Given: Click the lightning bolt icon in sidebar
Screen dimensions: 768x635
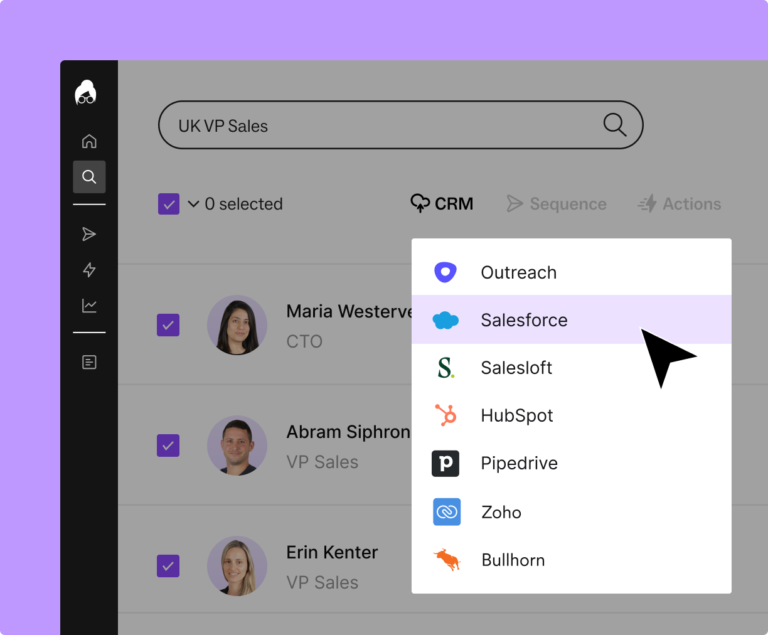Looking at the screenshot, I should pyautogui.click(x=89, y=270).
